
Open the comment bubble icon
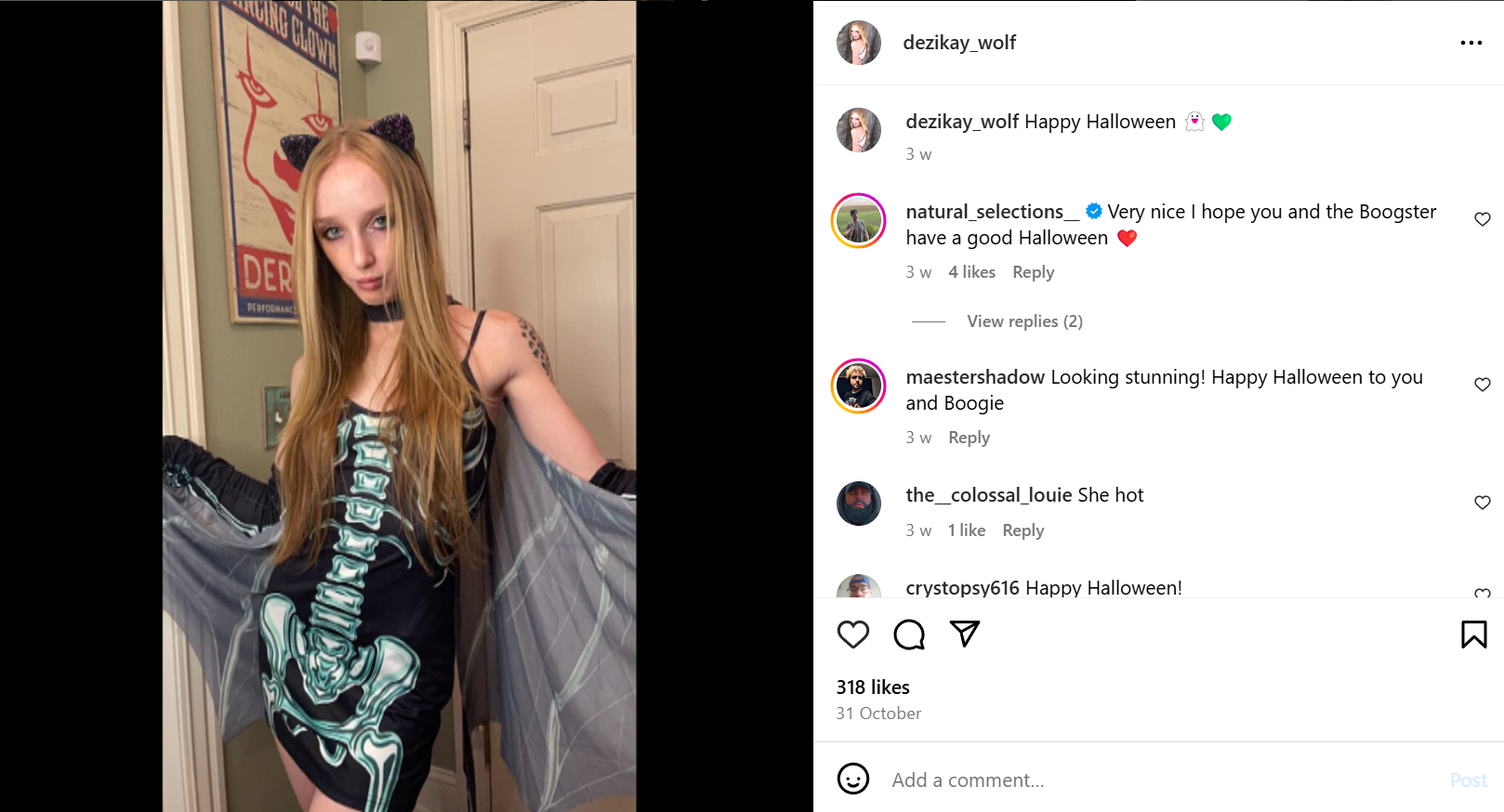pos(909,635)
